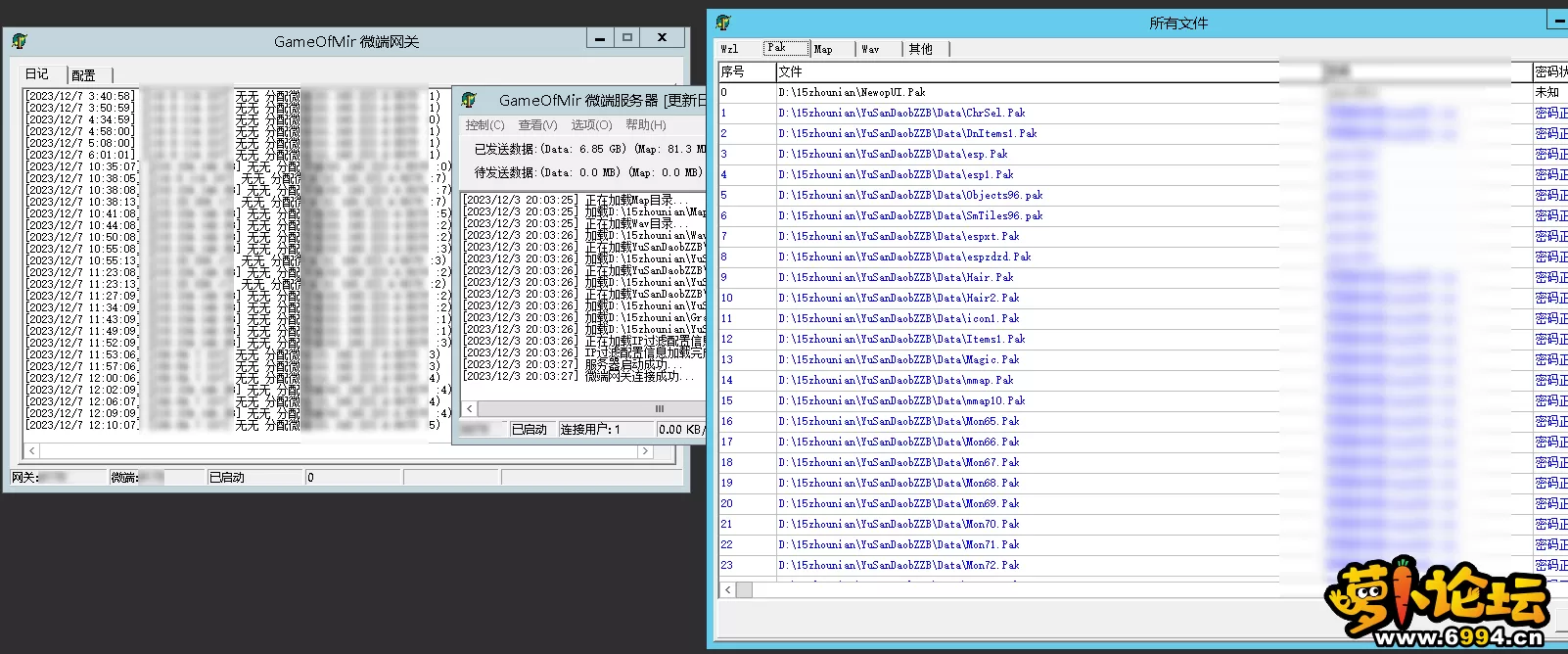Select the Wzl tab in 所有文件 window

coord(730,49)
